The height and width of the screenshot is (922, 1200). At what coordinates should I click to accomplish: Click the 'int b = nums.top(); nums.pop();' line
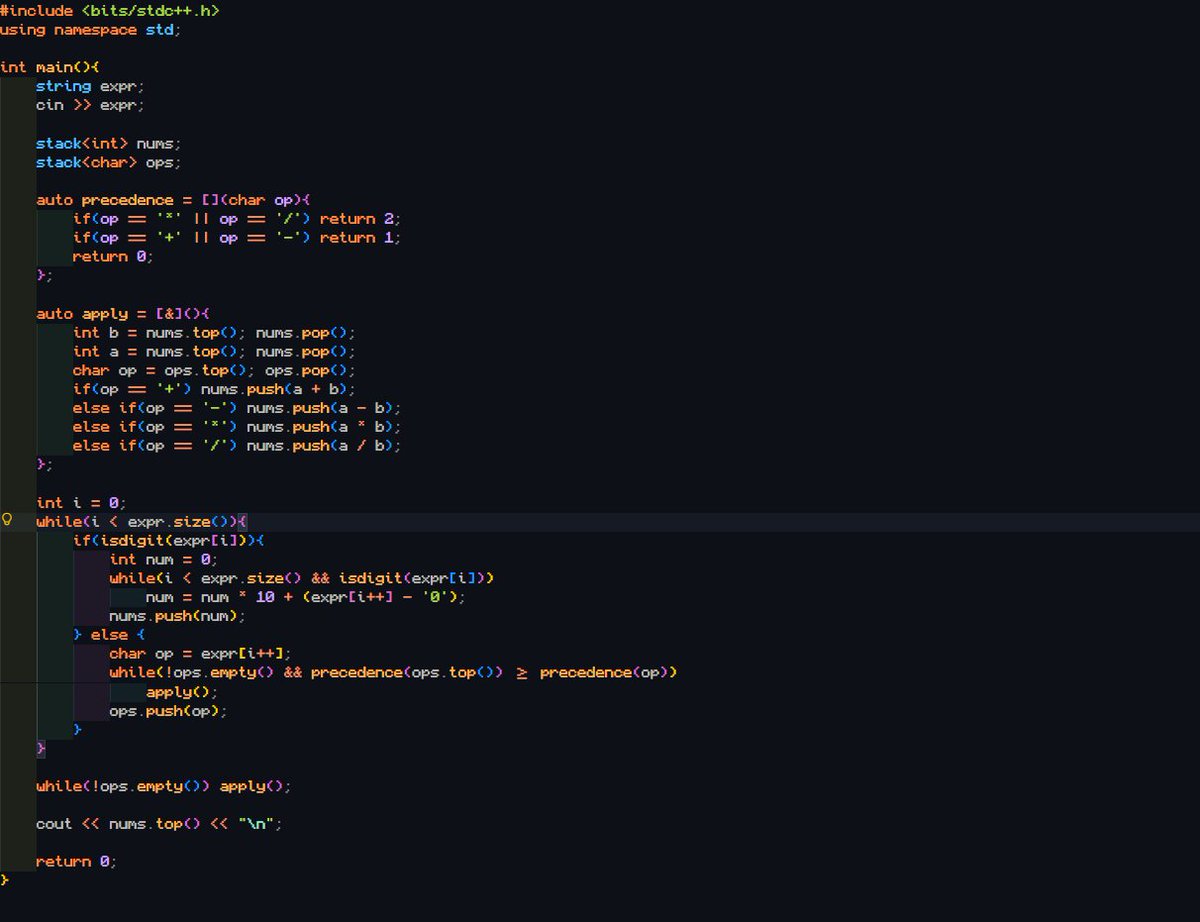click(x=215, y=333)
